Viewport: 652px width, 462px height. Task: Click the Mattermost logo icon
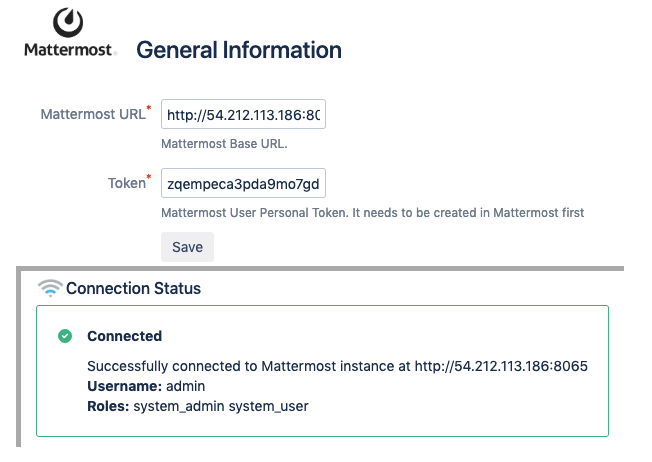(68, 22)
